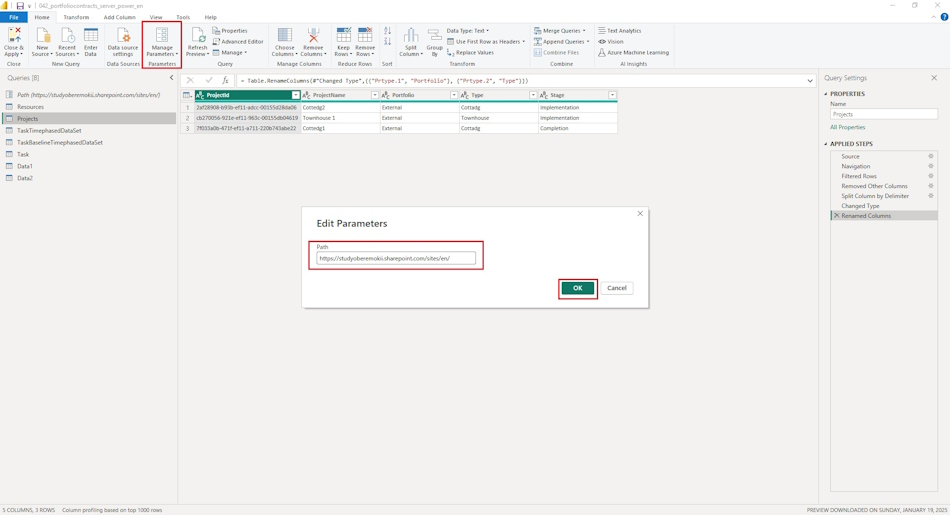Screen dimensions: 950x515
Task: Collapse the PROPERTIES section
Action: pyautogui.click(x=826, y=94)
